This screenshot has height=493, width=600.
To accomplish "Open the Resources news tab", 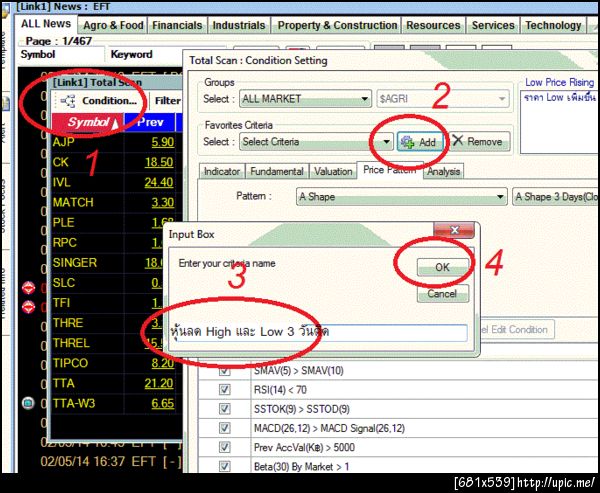I will click(x=433, y=25).
